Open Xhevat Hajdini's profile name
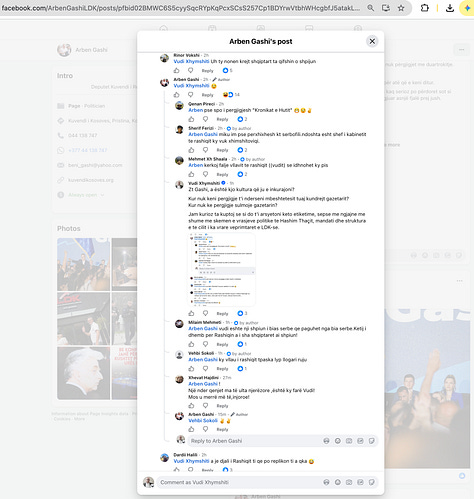Image resolution: width=474 pixels, height=499 pixels. pyautogui.click(x=203, y=378)
